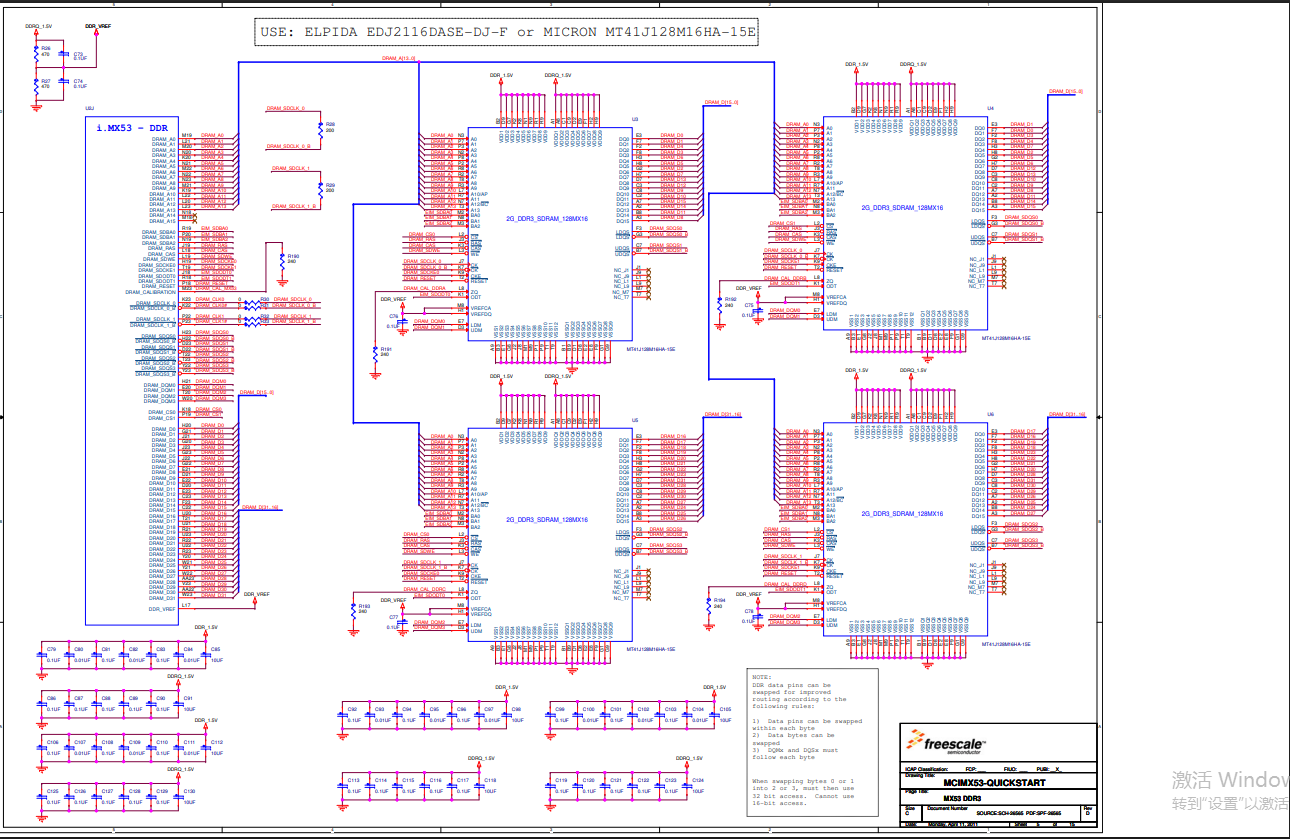This screenshot has width=1290, height=839.
Task: Click the U6 "2G_DDR3_SDRAM_128MX16" chip label
Action: [x=902, y=513]
